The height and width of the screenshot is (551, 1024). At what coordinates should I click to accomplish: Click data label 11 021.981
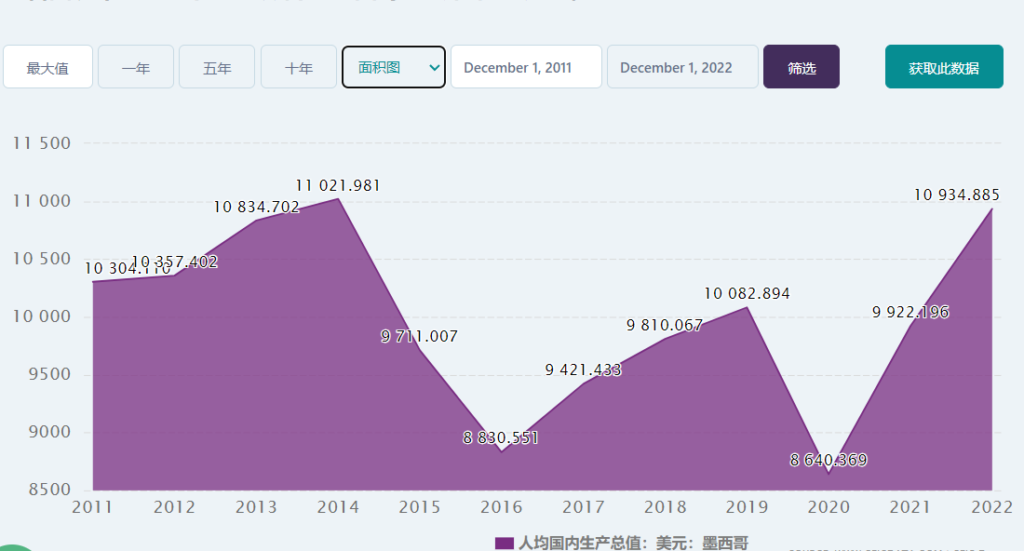coord(338,186)
